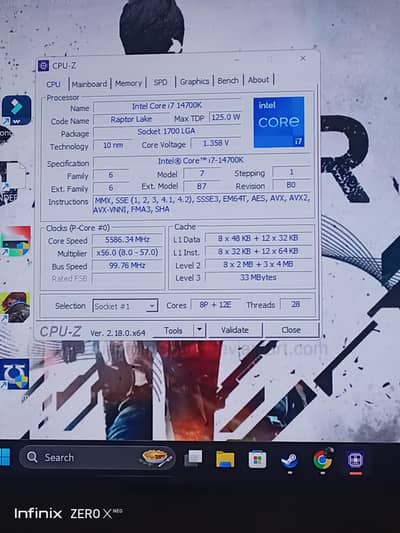Screen dimensions: 400x533
Task: Click the Threads value 28
Action: coord(295,304)
